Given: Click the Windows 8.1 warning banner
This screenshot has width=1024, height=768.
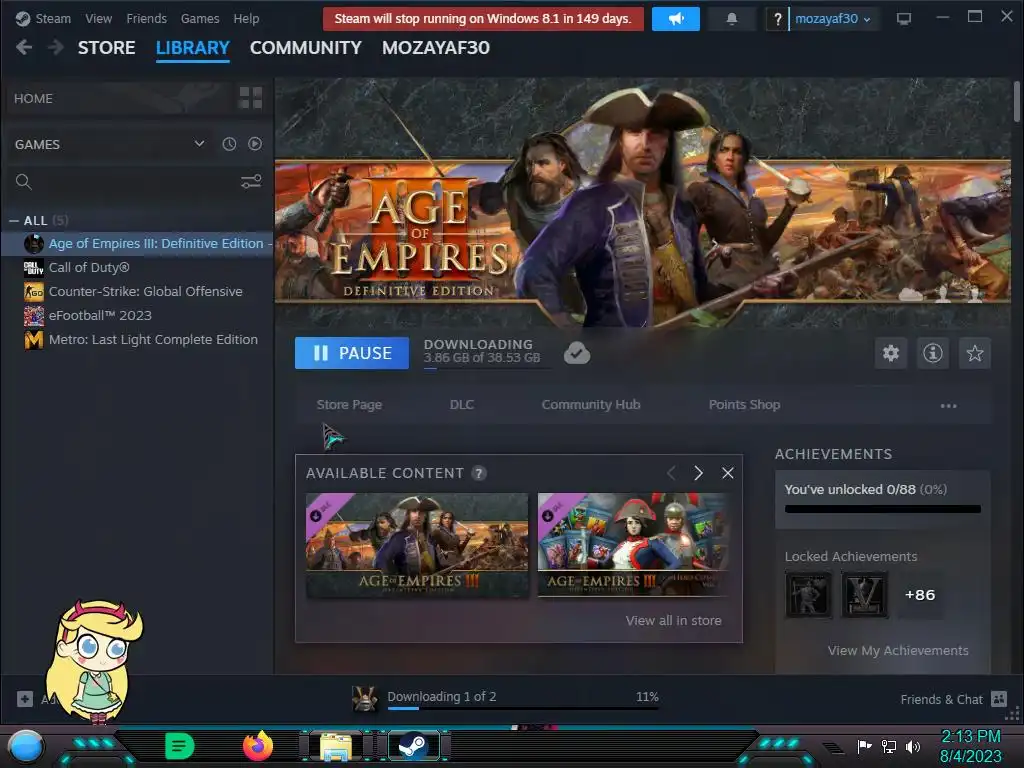Looking at the screenshot, I should pos(483,19).
